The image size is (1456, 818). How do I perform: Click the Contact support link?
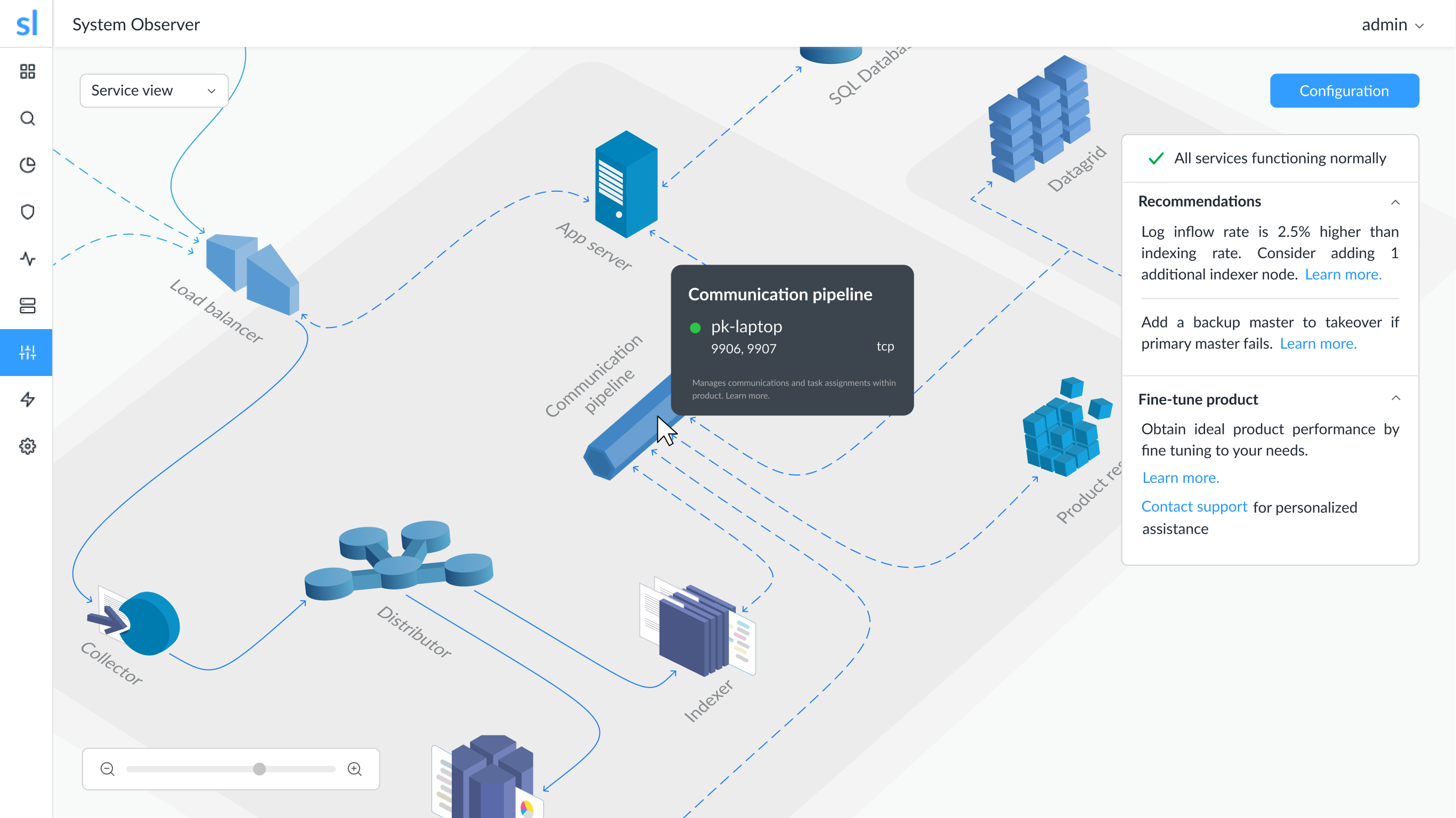[x=1194, y=507]
